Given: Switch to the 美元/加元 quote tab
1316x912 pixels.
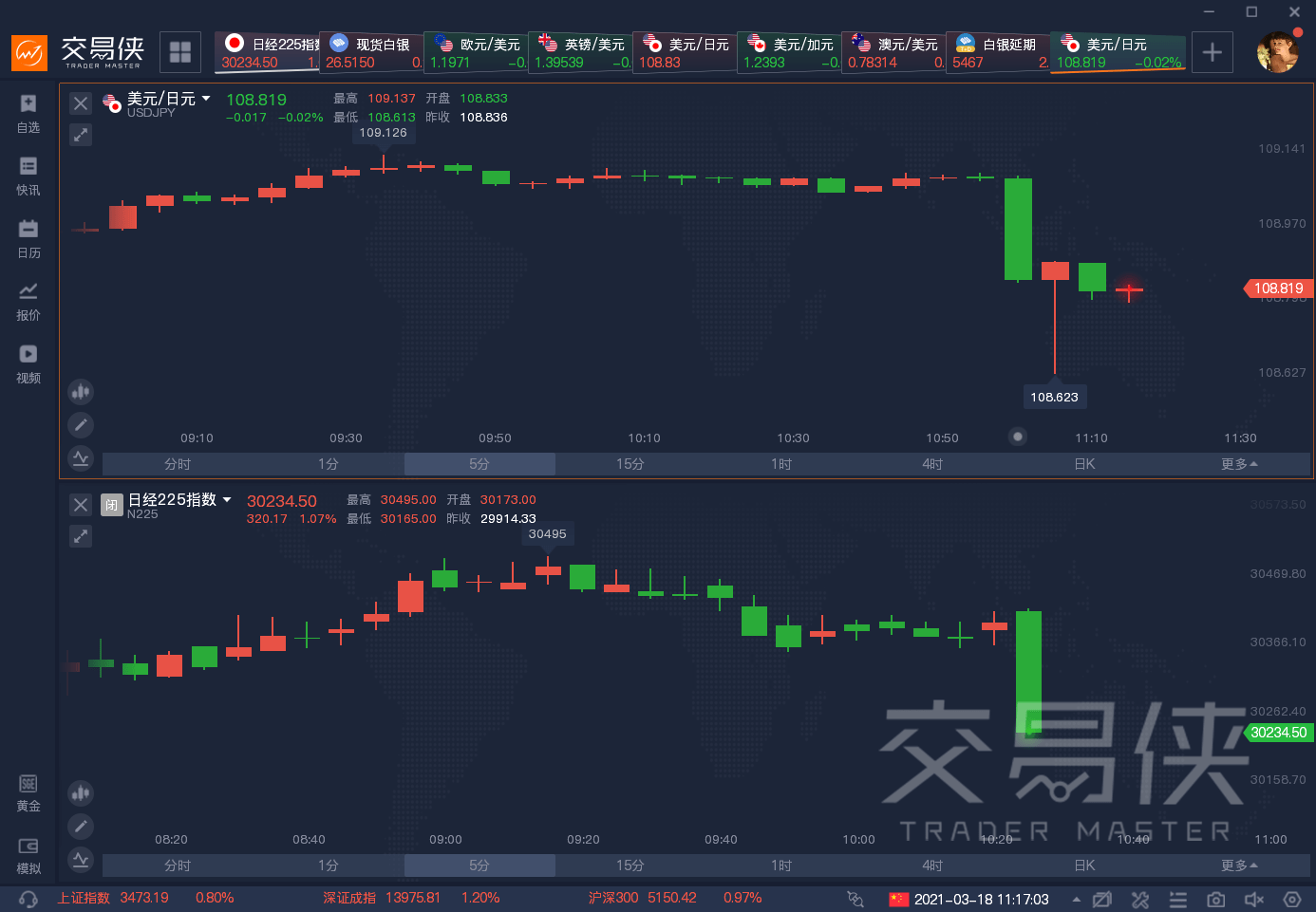Looking at the screenshot, I should tap(789, 52).
